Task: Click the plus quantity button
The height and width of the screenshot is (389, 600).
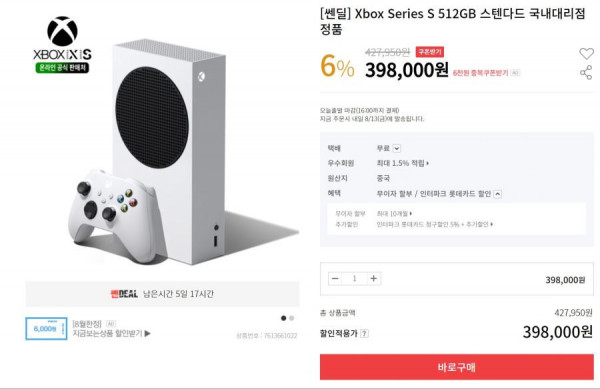Action: [373, 278]
